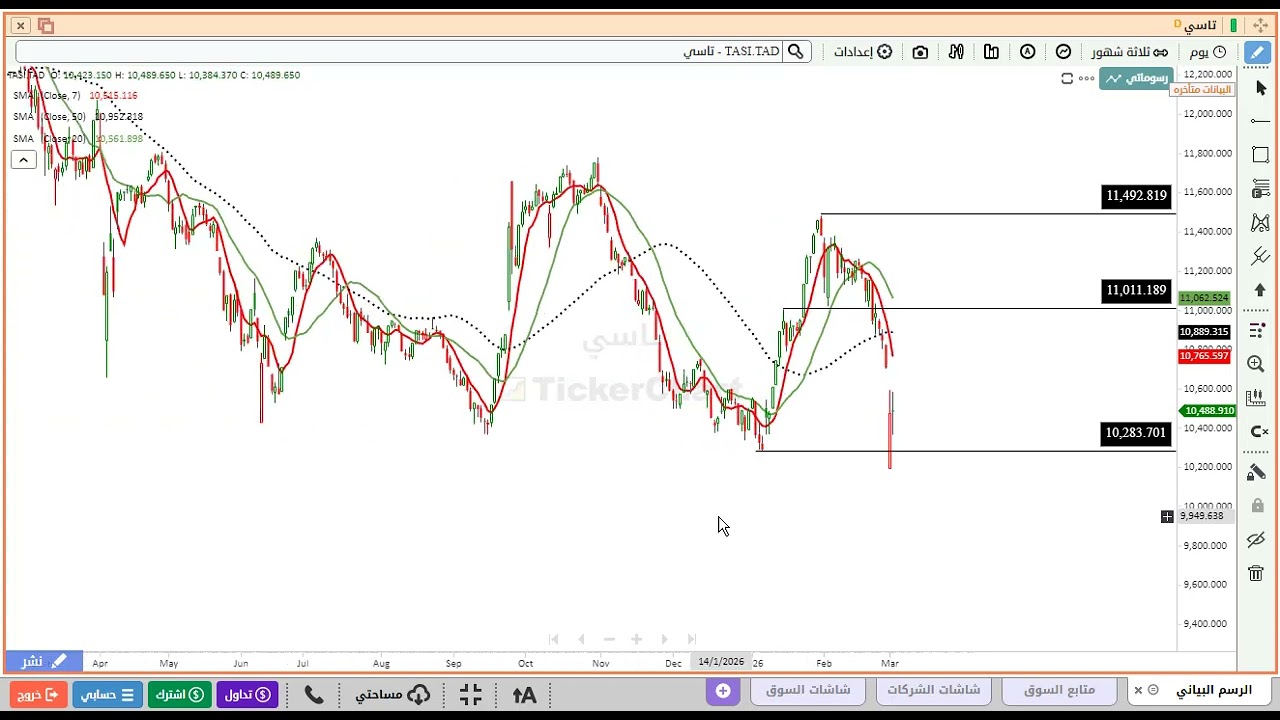Delete drawings with the trash icon
Image resolution: width=1280 pixels, height=720 pixels.
[1257, 574]
